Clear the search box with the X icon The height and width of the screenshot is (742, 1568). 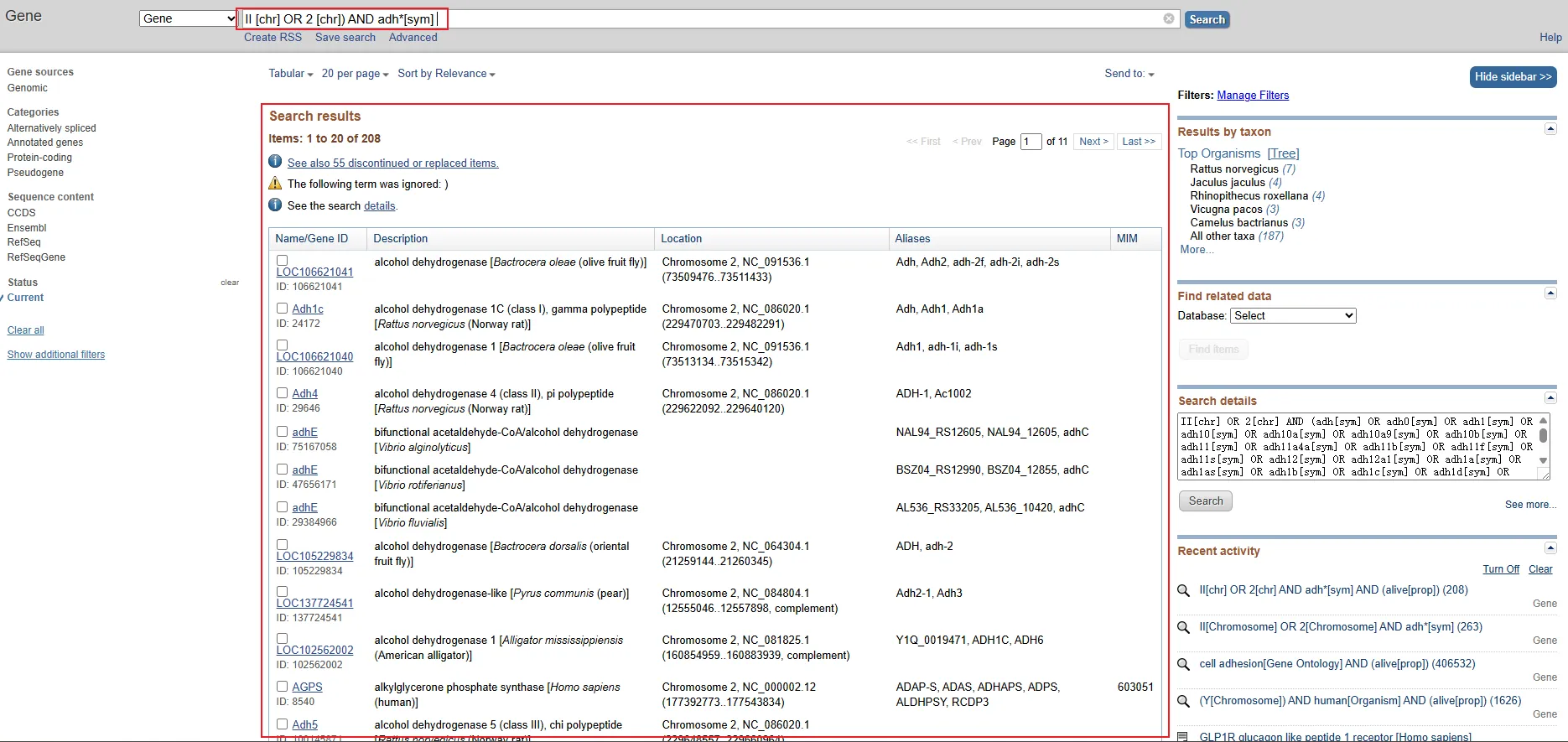(x=1168, y=18)
